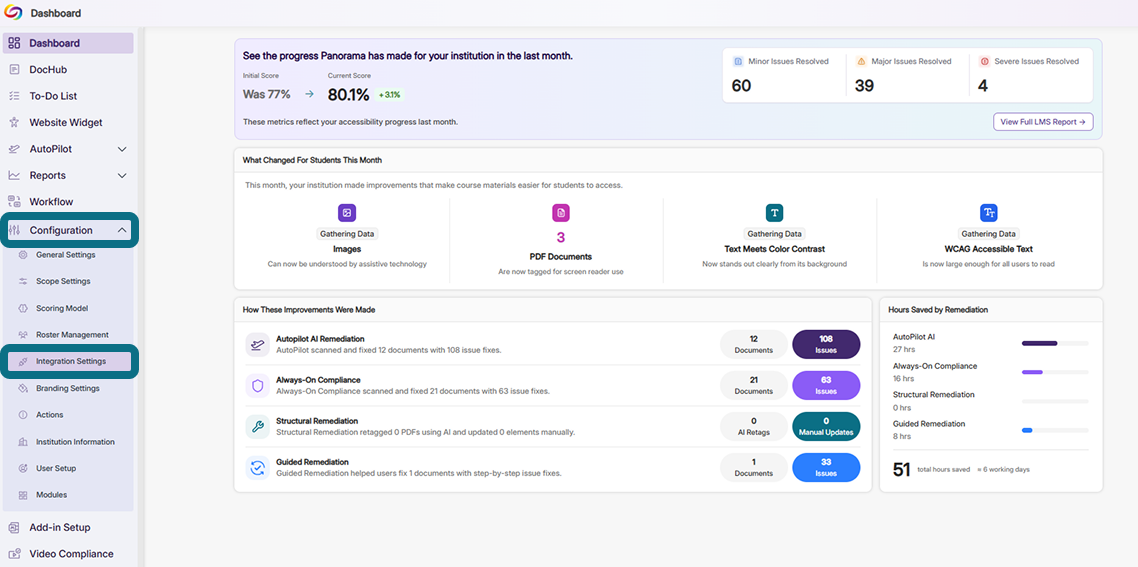The image size is (1138, 567).
Task: Click the Modules icon in sidebar
Action: click(22, 495)
